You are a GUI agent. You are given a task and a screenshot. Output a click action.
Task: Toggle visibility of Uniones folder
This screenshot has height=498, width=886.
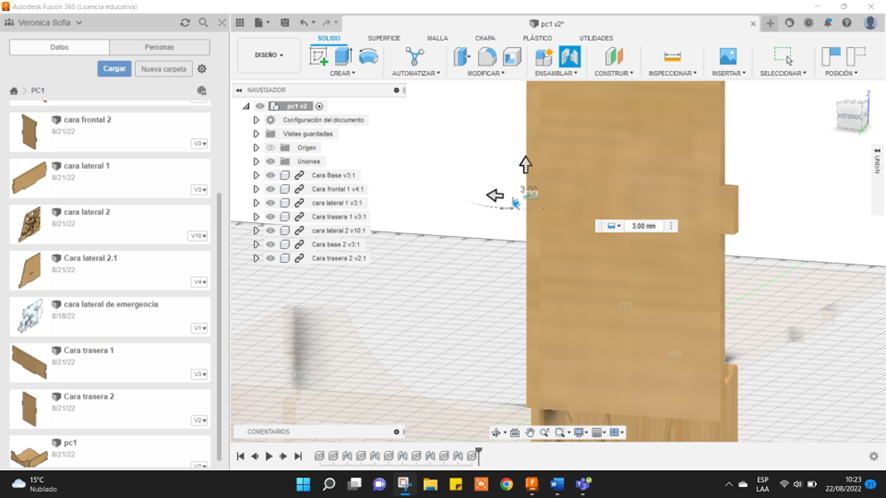[x=271, y=162]
